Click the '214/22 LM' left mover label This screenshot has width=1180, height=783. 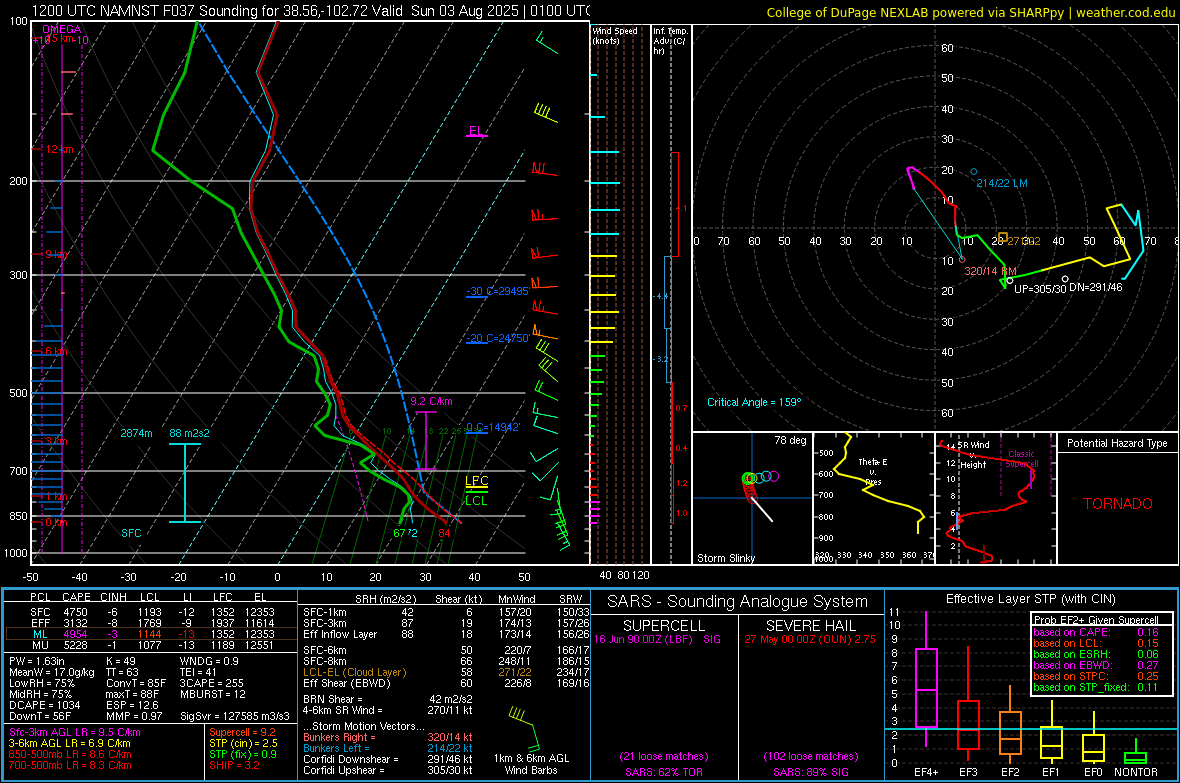tap(1002, 183)
